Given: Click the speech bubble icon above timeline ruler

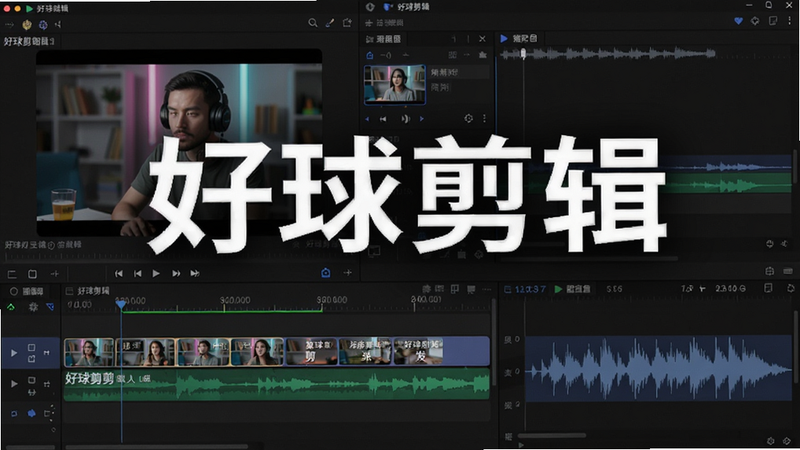Looking at the screenshot, I should pos(470,289).
